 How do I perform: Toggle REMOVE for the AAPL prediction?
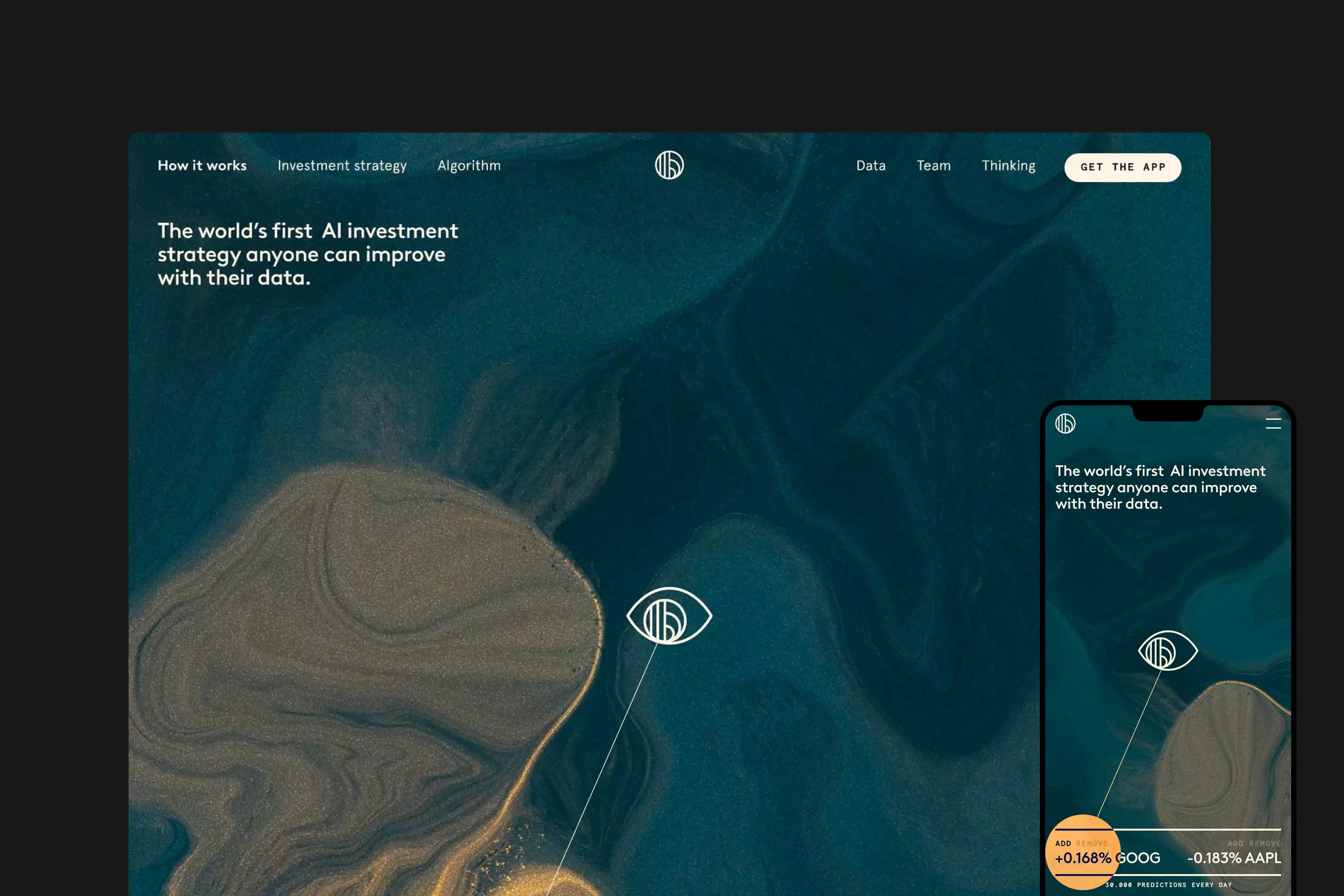tap(1265, 844)
